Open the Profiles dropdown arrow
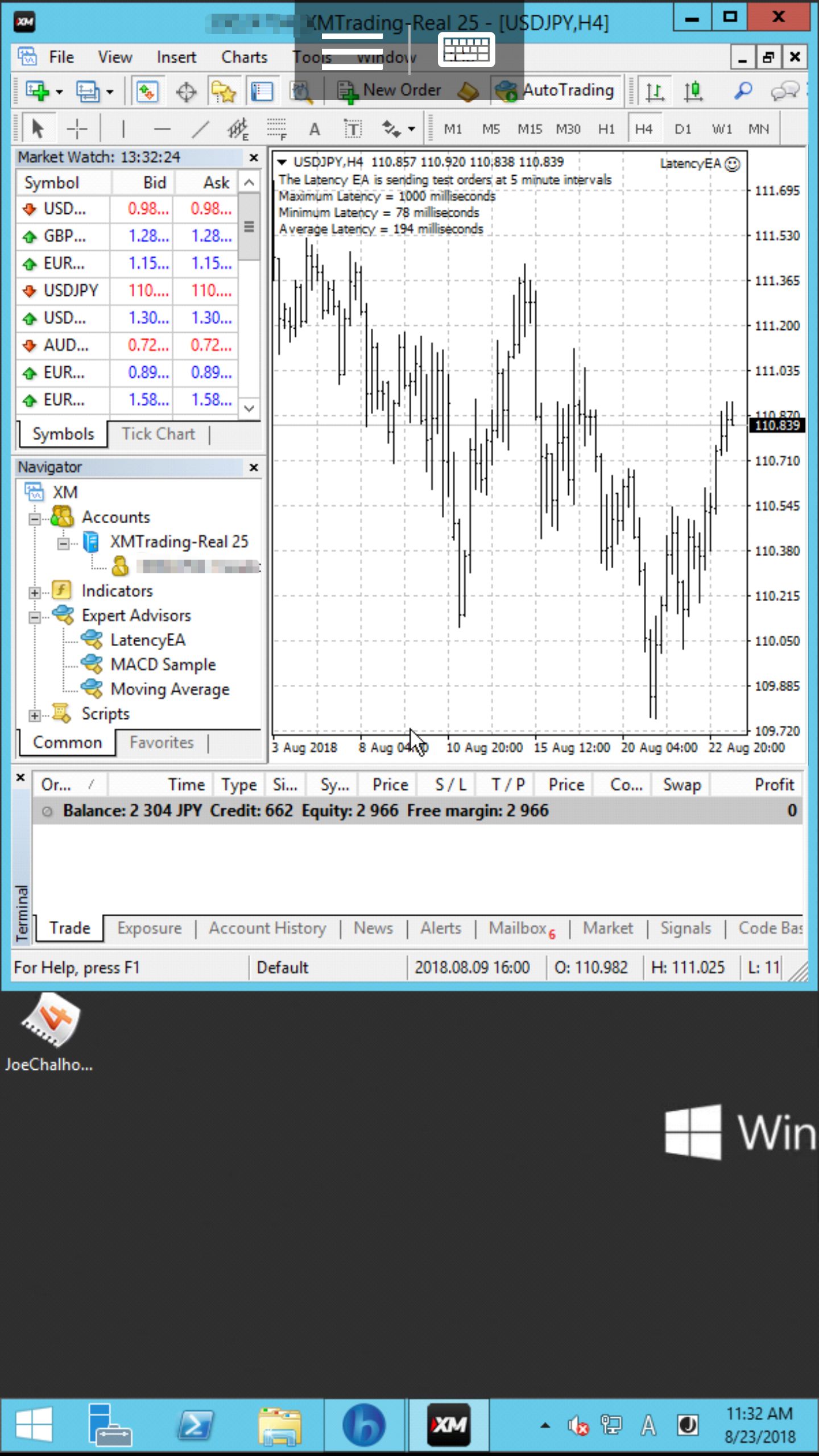 pyautogui.click(x=110, y=92)
